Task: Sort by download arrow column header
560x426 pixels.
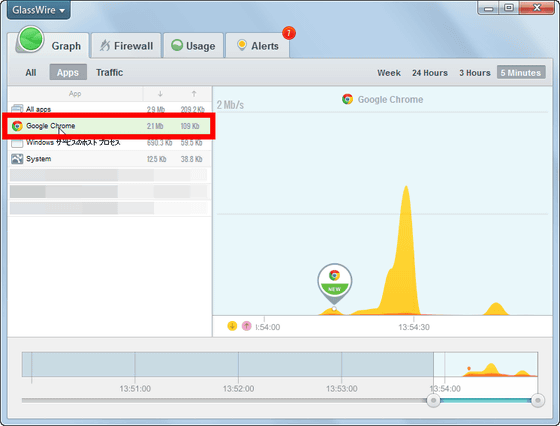Action: [160, 94]
